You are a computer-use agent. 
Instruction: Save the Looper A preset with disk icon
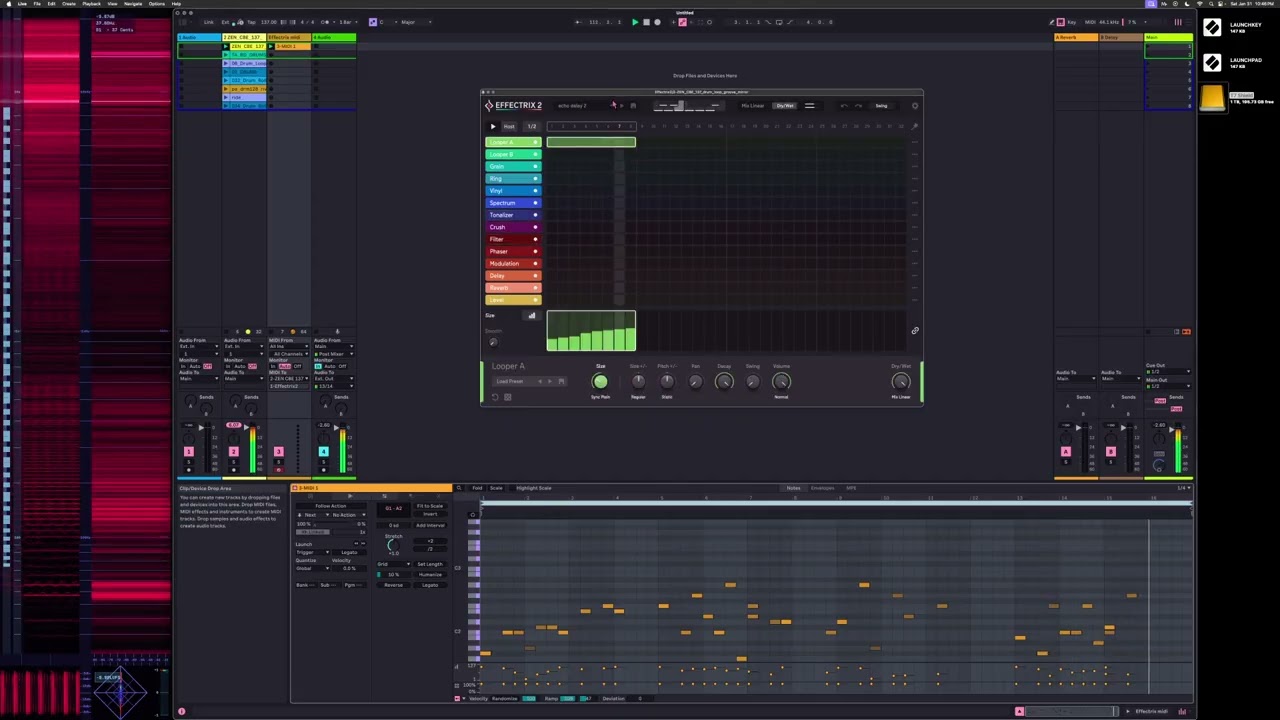coord(561,381)
